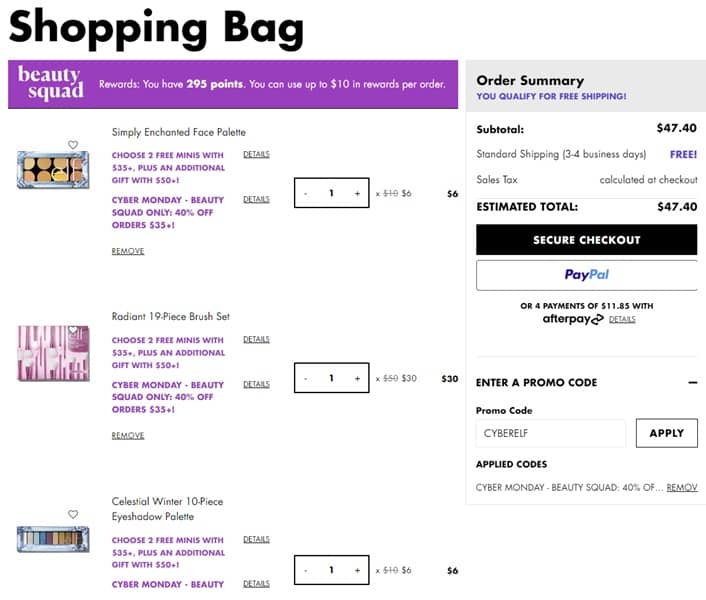
Task: Click the Promo Code input field
Action: 550,433
